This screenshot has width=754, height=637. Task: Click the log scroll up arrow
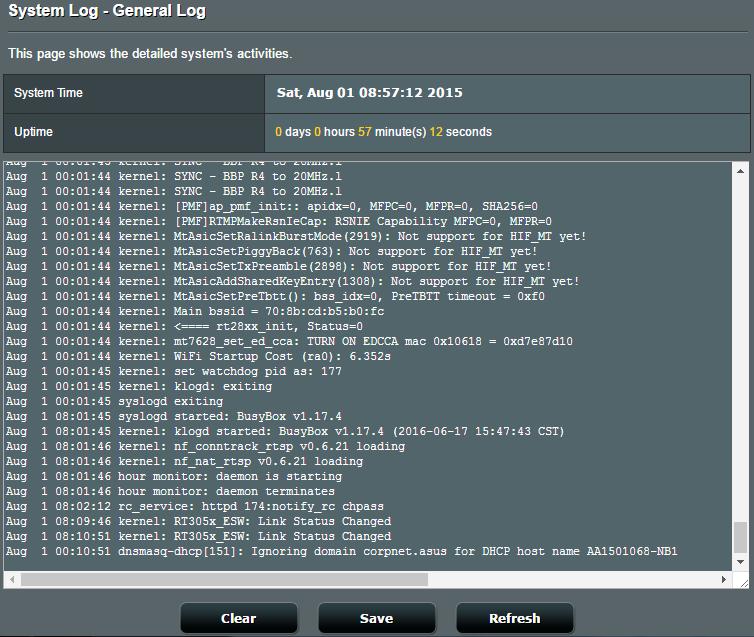pos(741,171)
